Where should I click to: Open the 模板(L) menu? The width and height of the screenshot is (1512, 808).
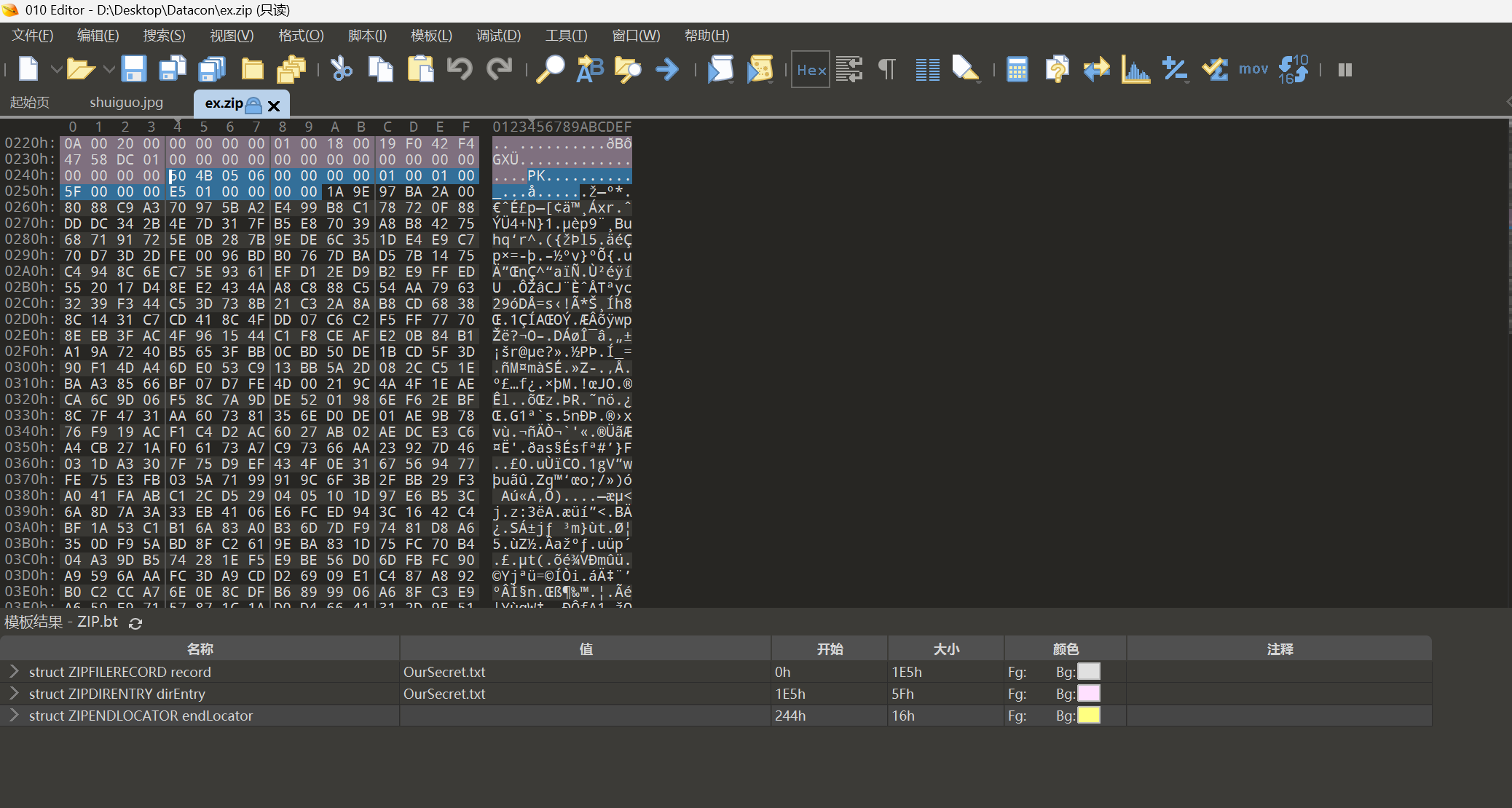[x=431, y=35]
